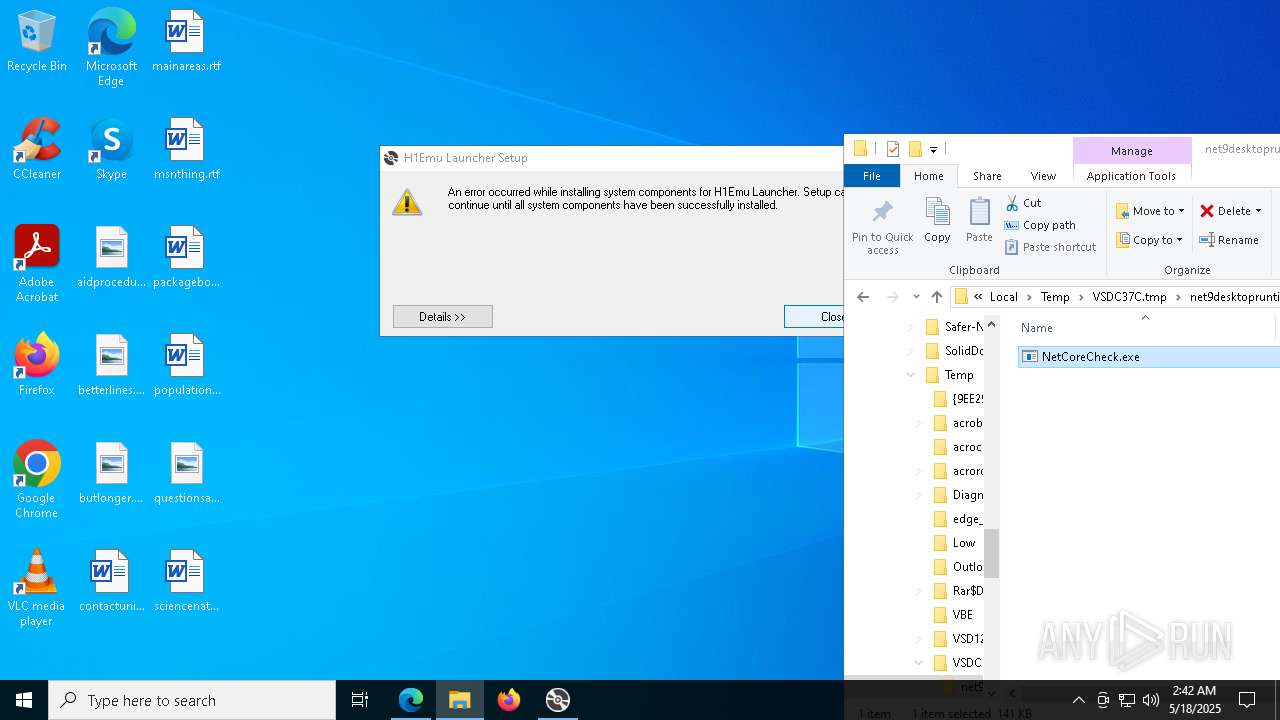Open CCleaner desktop shortcut
The height and width of the screenshot is (720, 1280).
point(37,150)
